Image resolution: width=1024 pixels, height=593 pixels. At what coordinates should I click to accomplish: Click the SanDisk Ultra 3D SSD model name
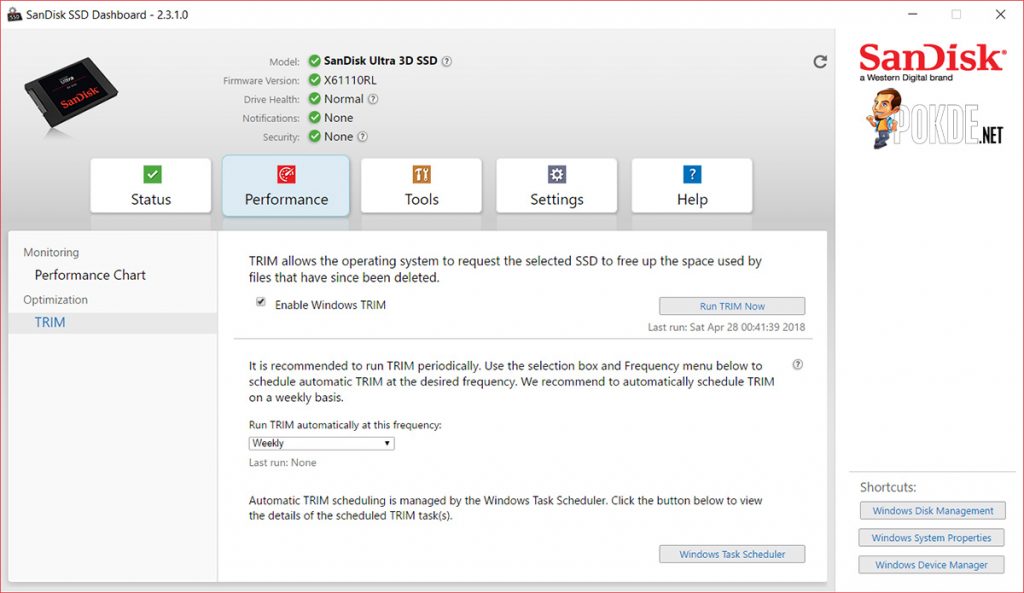tap(381, 61)
